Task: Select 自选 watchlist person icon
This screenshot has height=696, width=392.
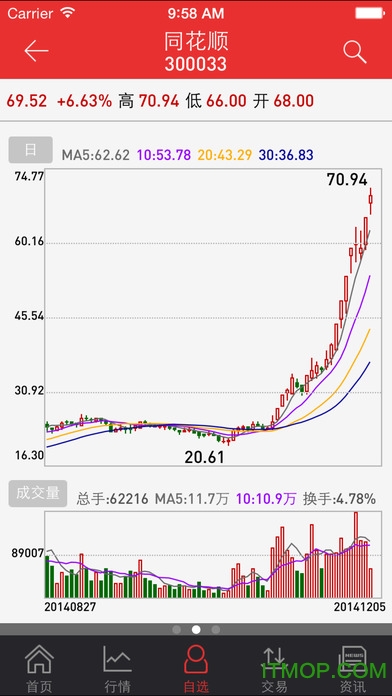Action: (x=196, y=660)
